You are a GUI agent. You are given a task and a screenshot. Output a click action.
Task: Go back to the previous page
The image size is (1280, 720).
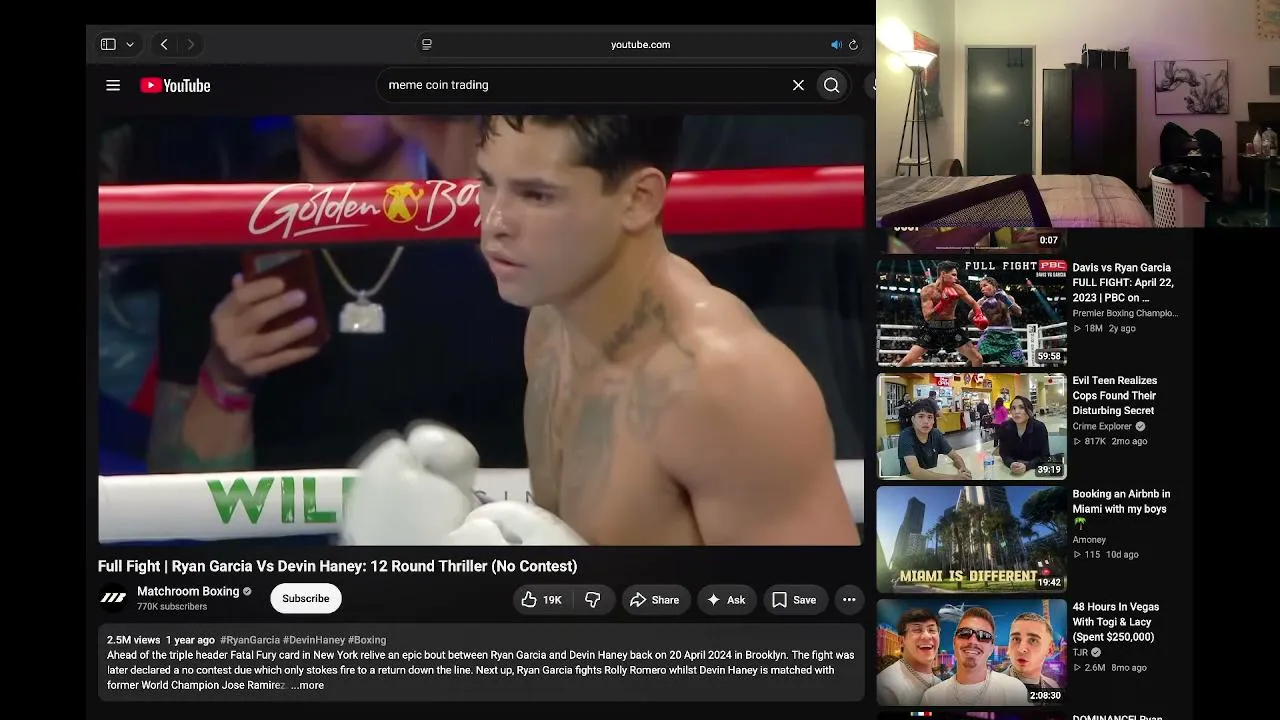(x=164, y=45)
